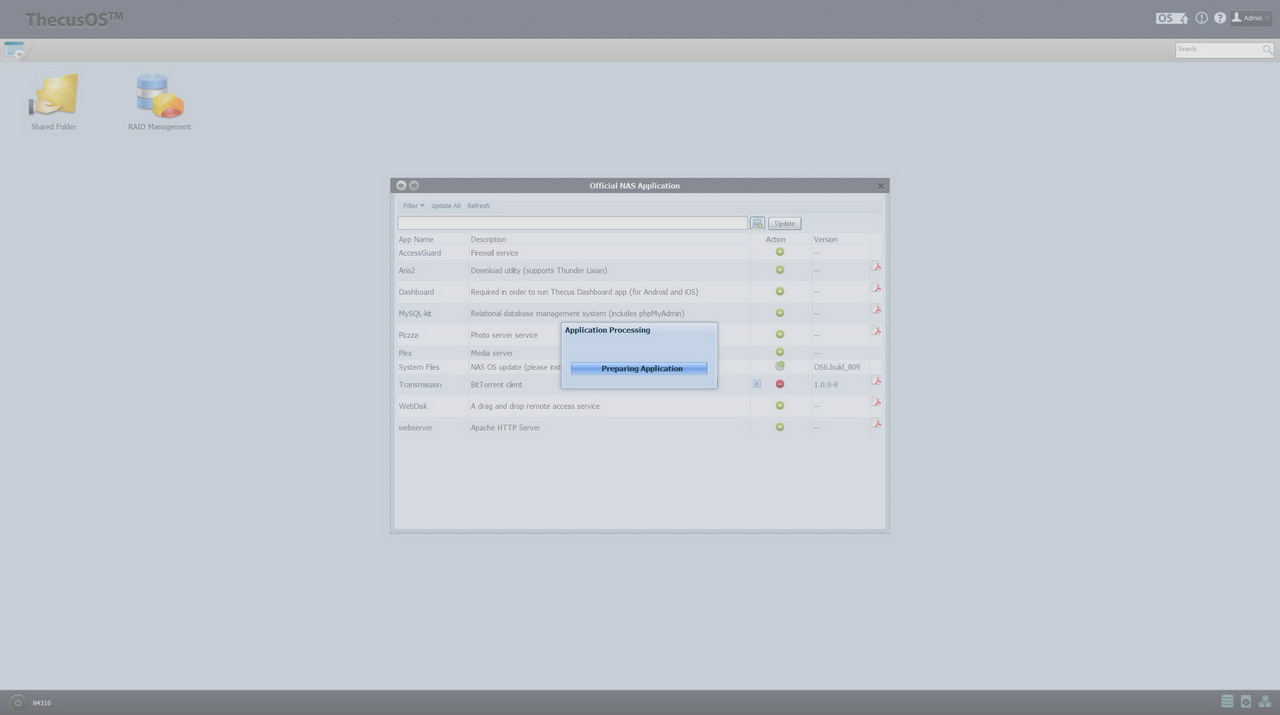Open the webserver PDF document icon
This screenshot has height=715, width=1280.
pos(876,424)
